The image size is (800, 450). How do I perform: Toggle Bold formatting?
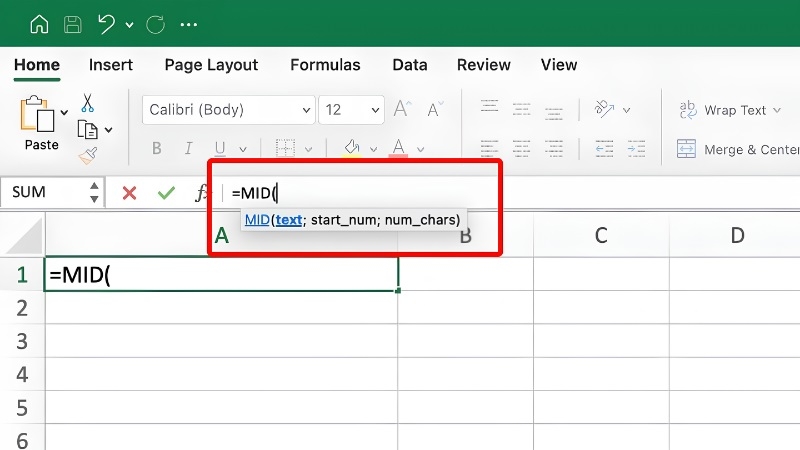[157, 148]
